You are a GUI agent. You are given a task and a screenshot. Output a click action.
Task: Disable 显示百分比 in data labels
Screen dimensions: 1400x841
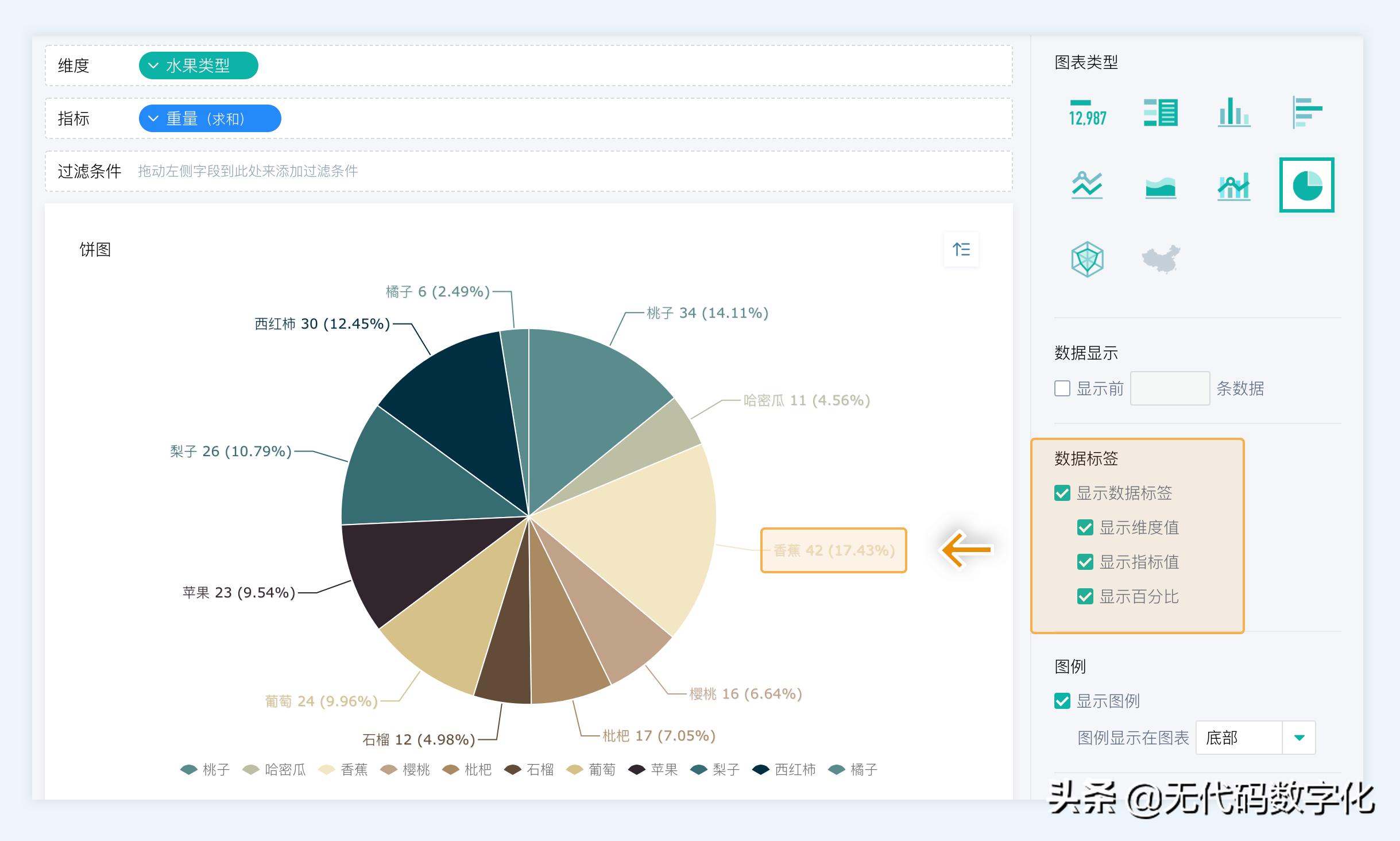tap(1085, 597)
